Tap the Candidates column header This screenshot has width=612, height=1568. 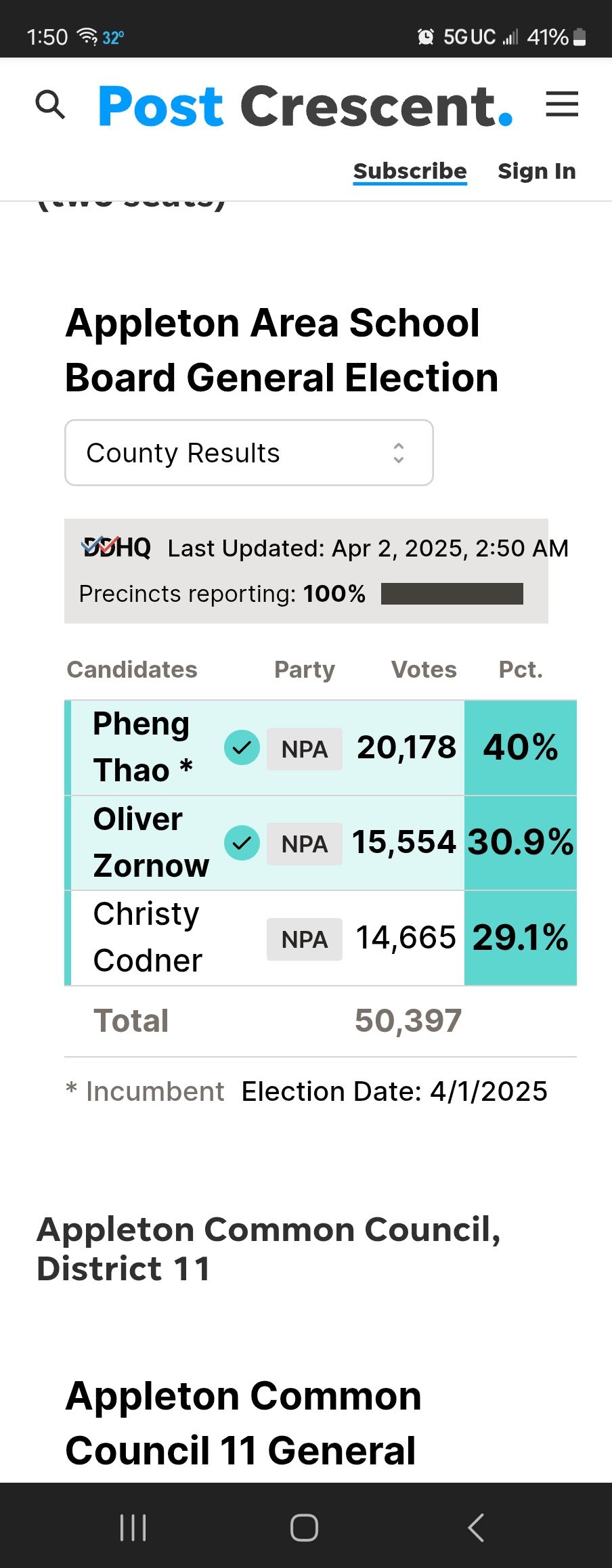coord(132,670)
